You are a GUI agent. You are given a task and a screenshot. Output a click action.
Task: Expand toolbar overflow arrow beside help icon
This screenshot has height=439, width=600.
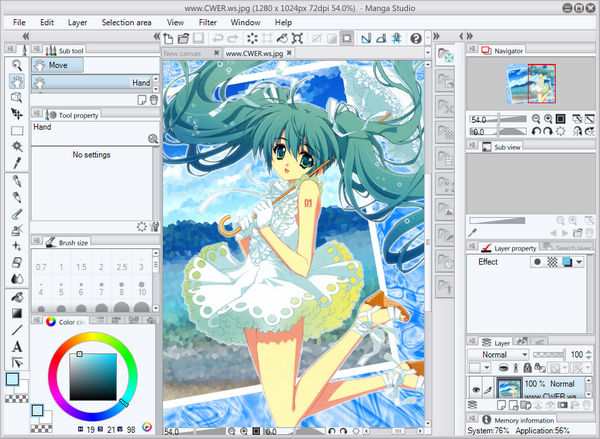428,38
